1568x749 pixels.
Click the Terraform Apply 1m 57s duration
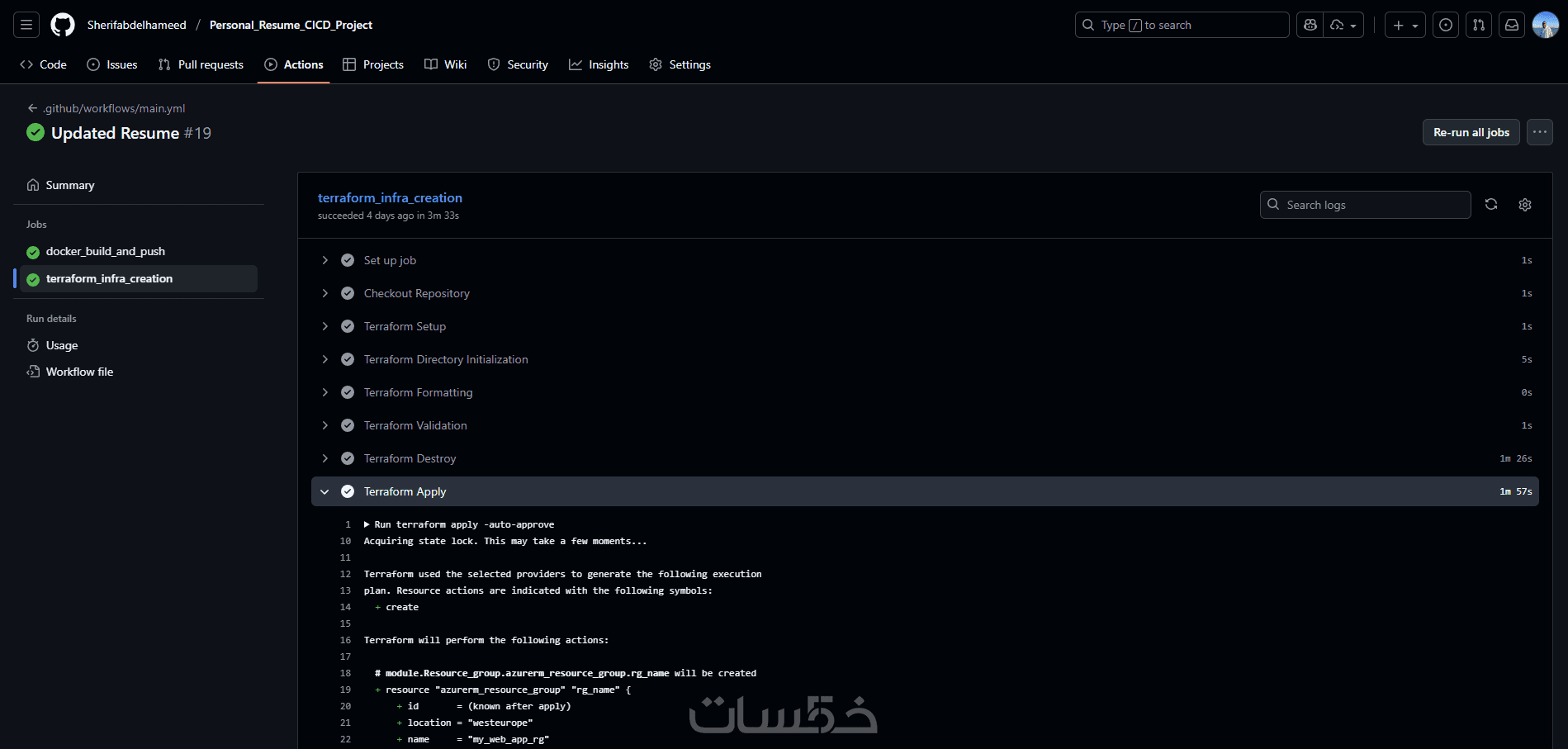[1516, 491]
